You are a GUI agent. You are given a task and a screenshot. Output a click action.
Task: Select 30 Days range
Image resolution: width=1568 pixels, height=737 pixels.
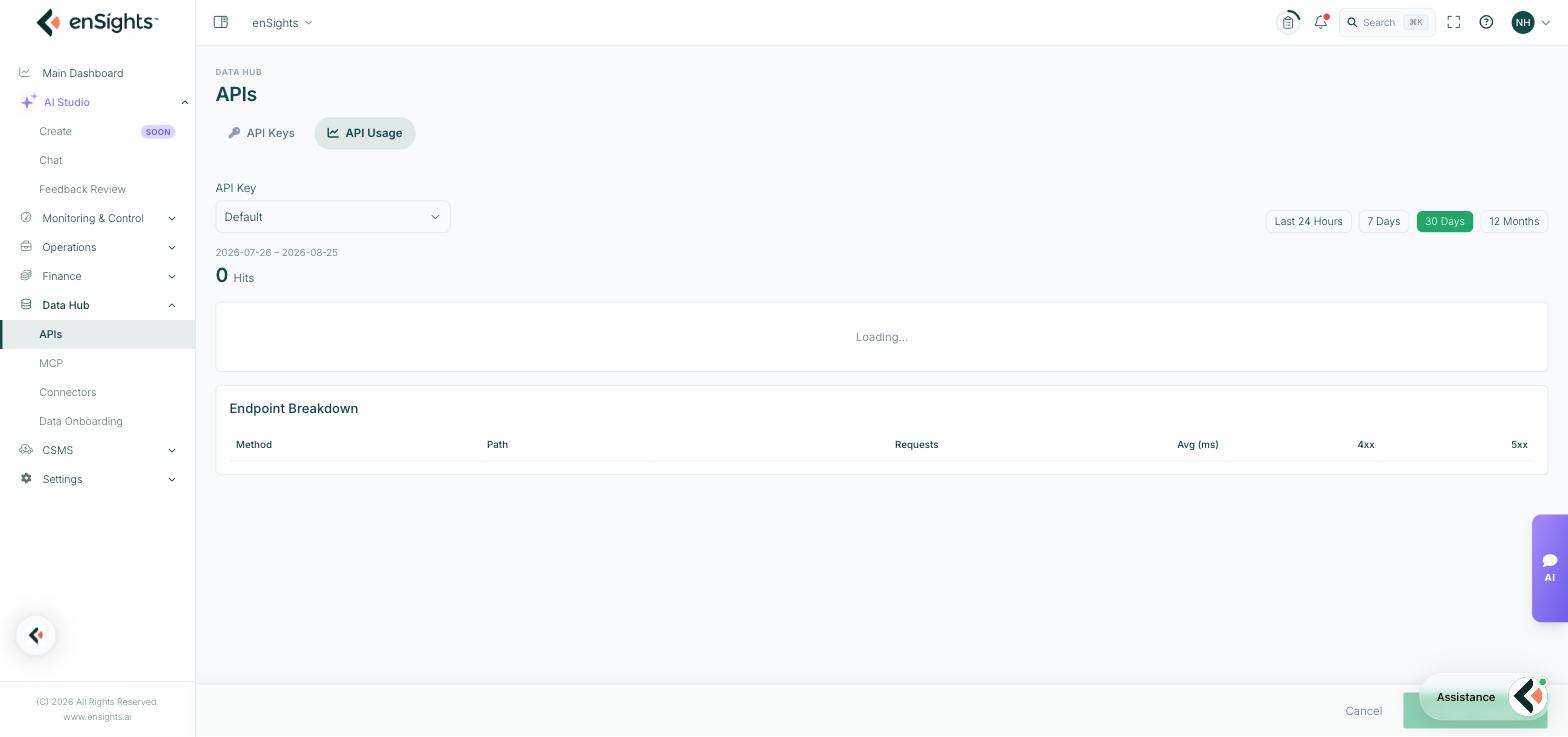pyautogui.click(x=1444, y=221)
